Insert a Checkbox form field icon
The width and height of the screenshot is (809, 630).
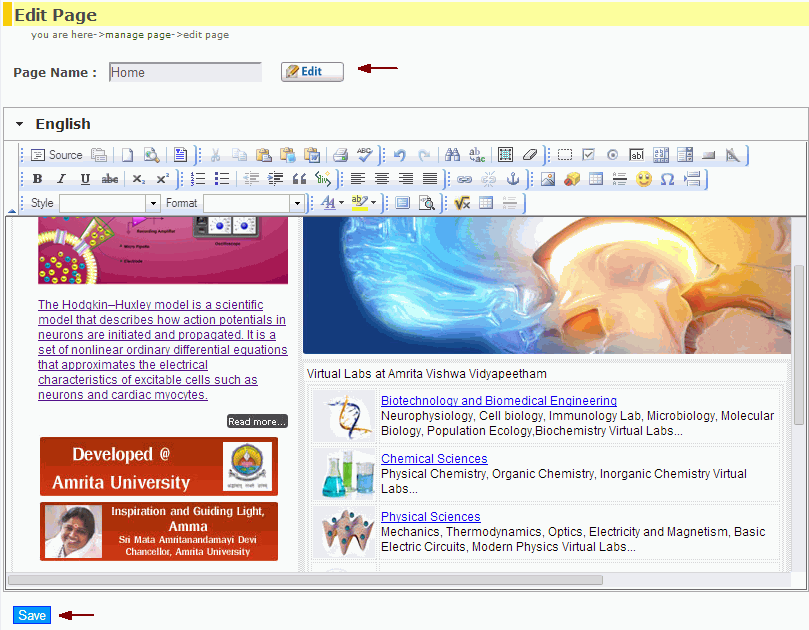589,155
